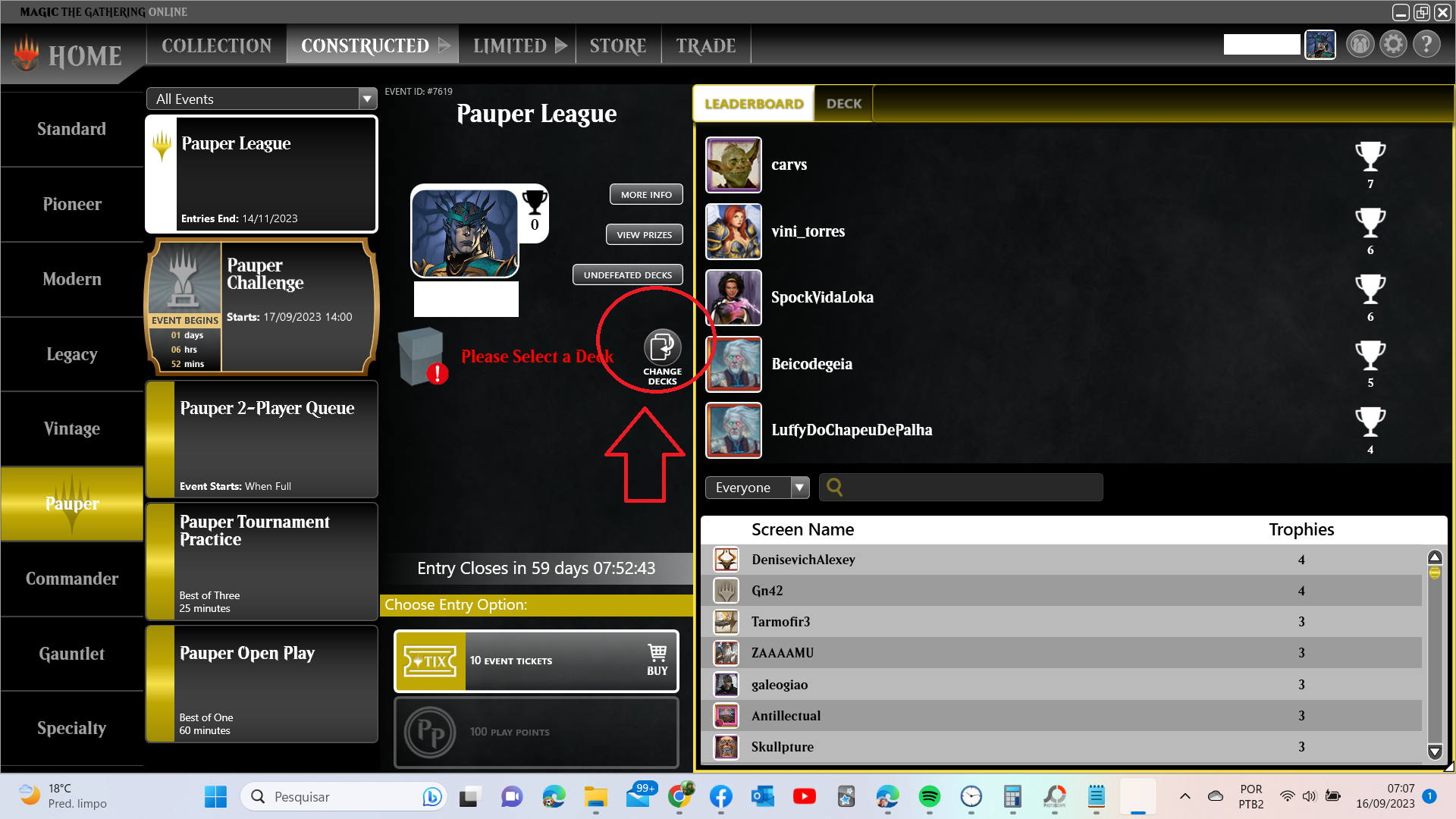Viewport: 1456px width, 819px height.
Task: Click the leaderboard search magnifier icon
Action: click(834, 487)
